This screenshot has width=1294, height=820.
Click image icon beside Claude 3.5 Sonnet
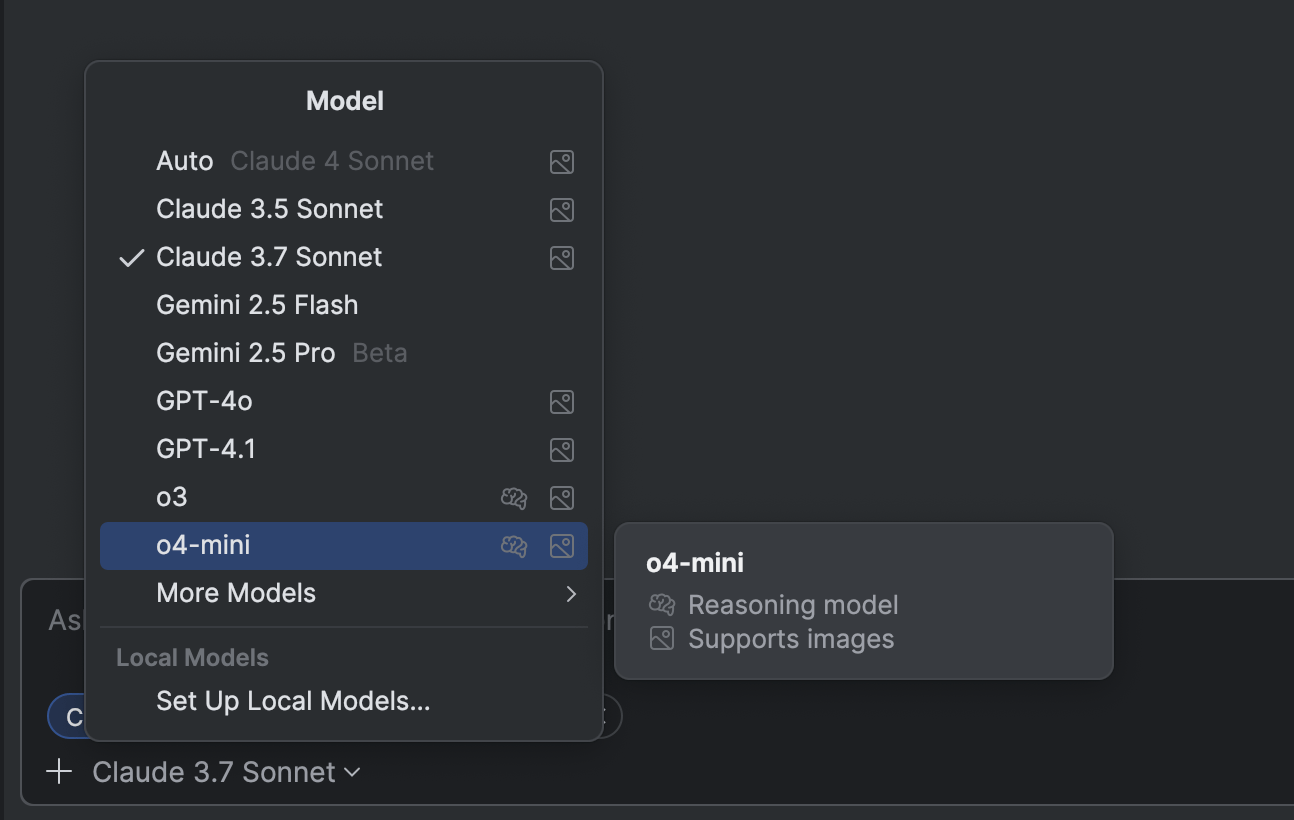point(562,210)
